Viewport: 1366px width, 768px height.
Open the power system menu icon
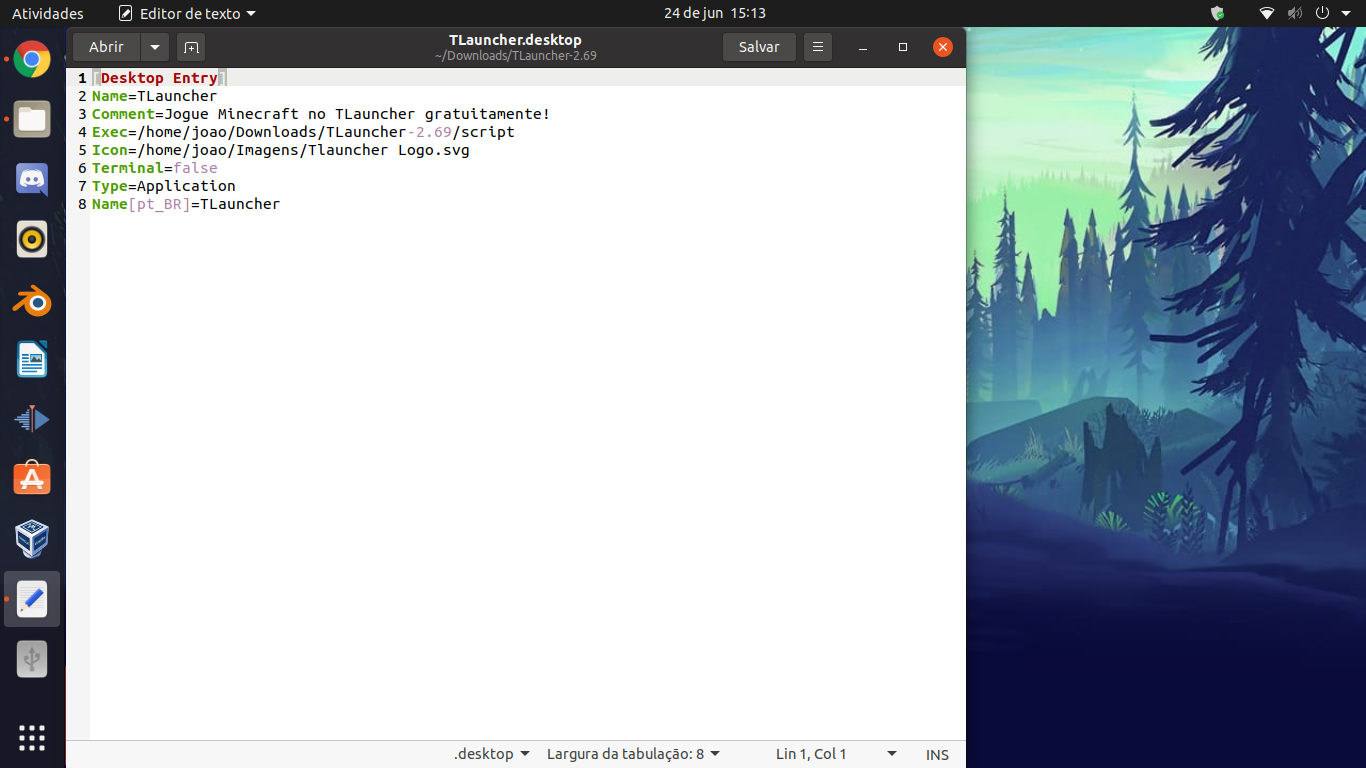pyautogui.click(x=1322, y=13)
